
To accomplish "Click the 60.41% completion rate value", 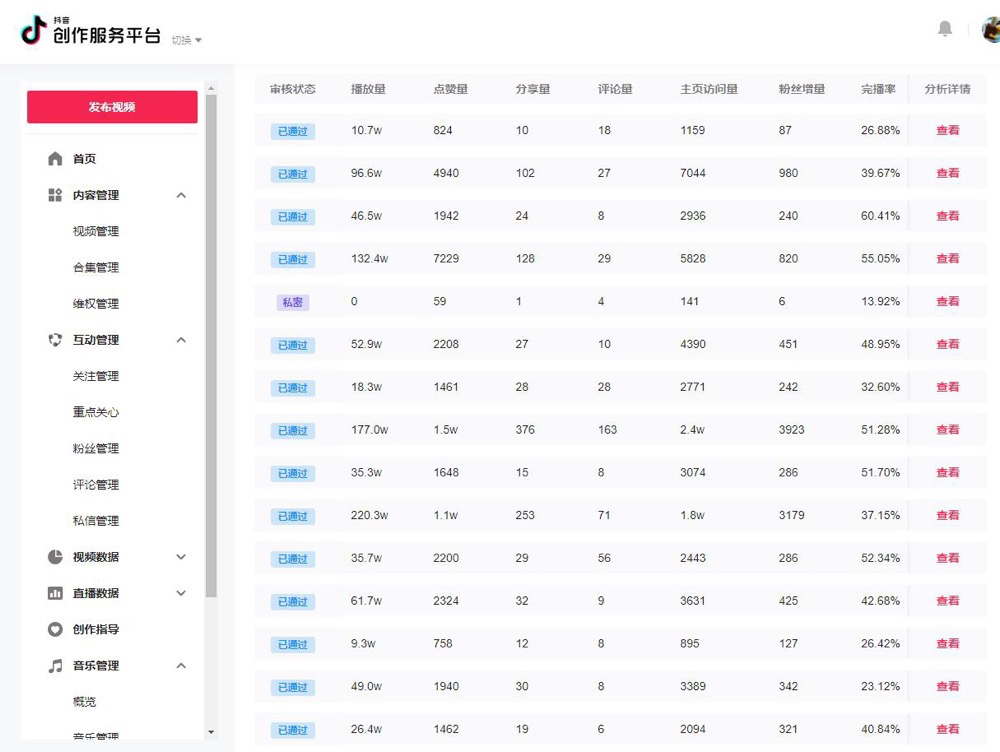I will pyautogui.click(x=880, y=216).
